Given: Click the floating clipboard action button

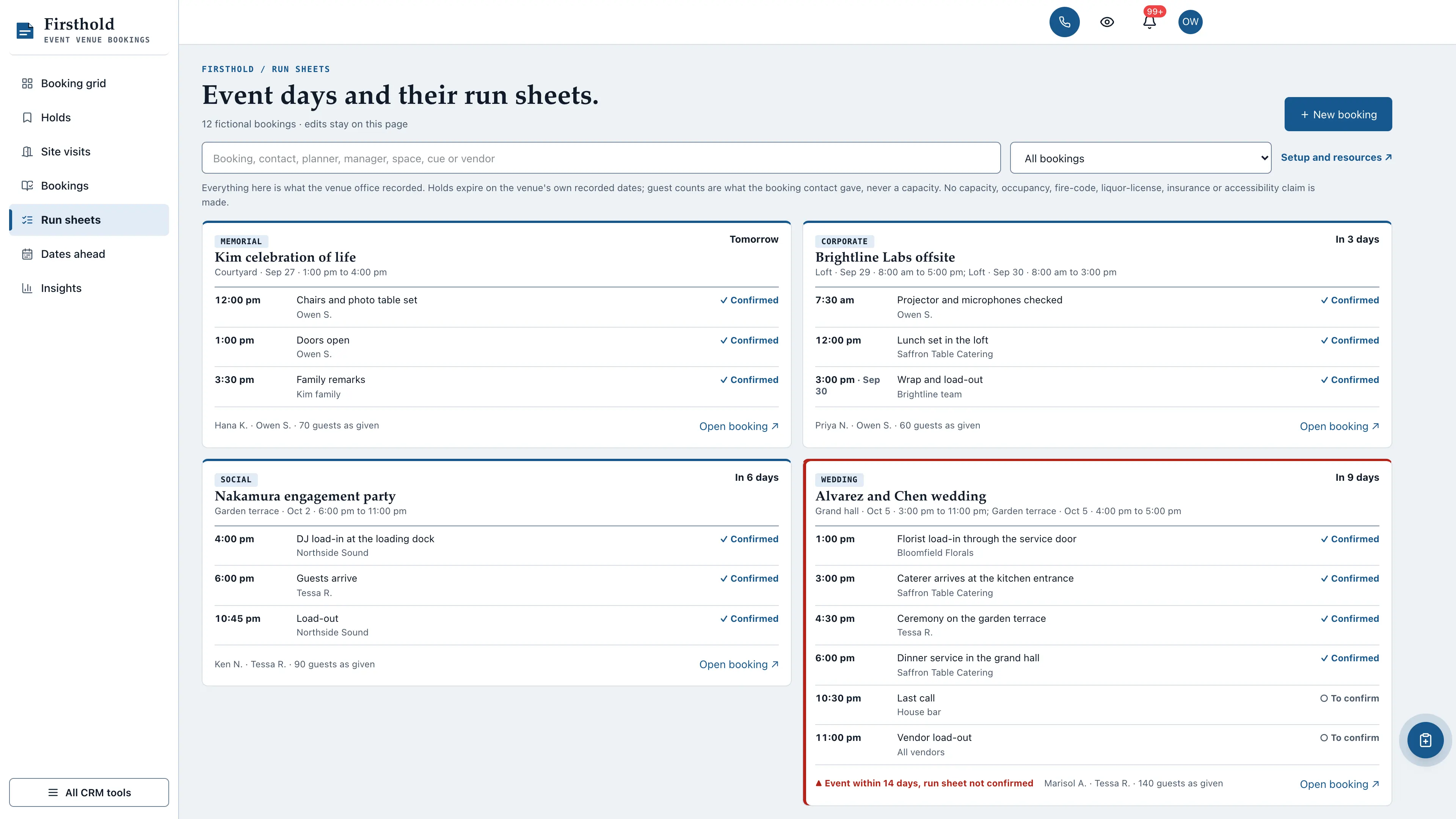Looking at the screenshot, I should [1425, 740].
